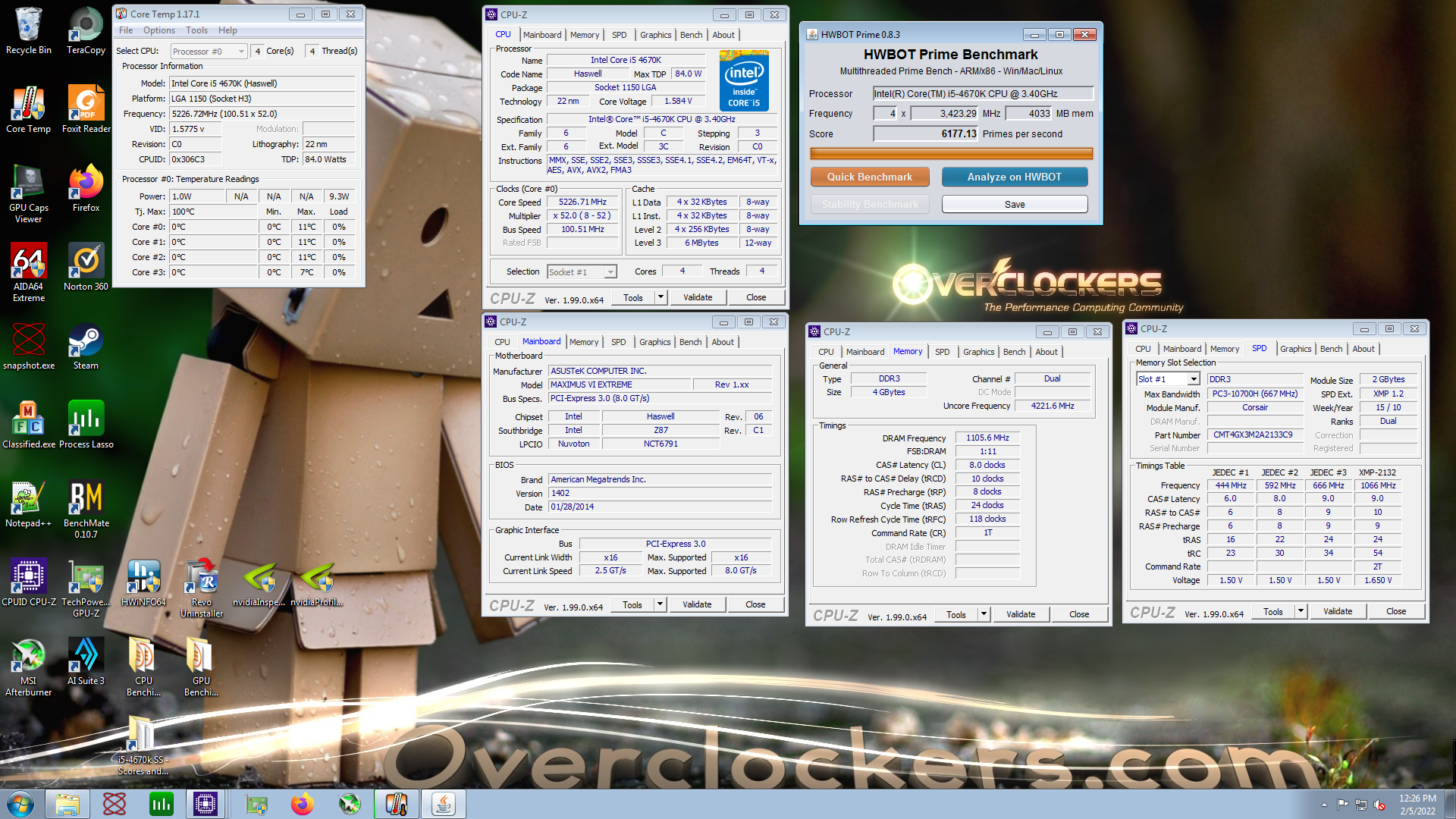This screenshot has height=819, width=1456.
Task: Click the 6177.13 score field
Action: coord(925,133)
